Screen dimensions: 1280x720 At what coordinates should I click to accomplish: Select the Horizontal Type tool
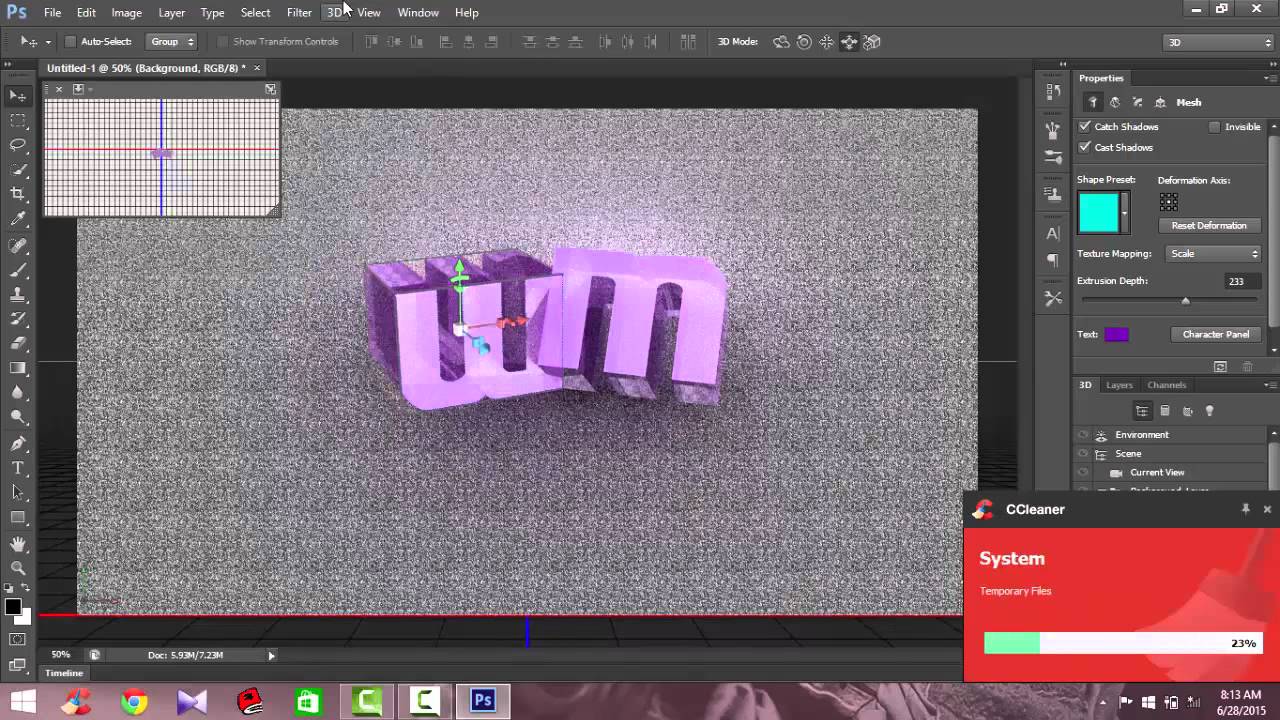tap(18, 467)
